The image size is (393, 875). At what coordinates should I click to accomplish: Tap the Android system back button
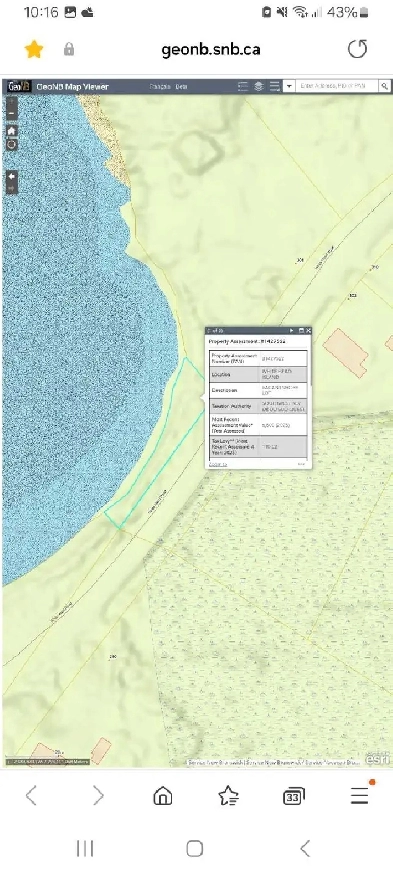tap(305, 849)
